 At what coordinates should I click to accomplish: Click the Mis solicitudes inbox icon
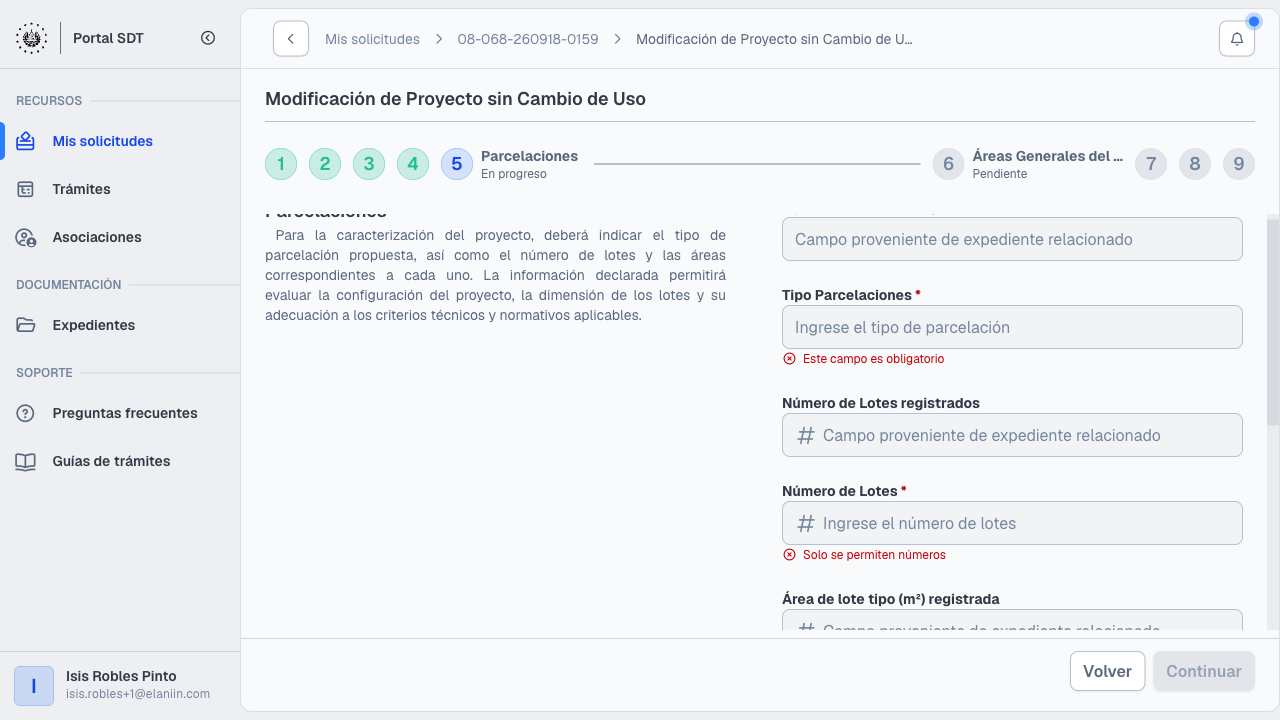point(26,141)
